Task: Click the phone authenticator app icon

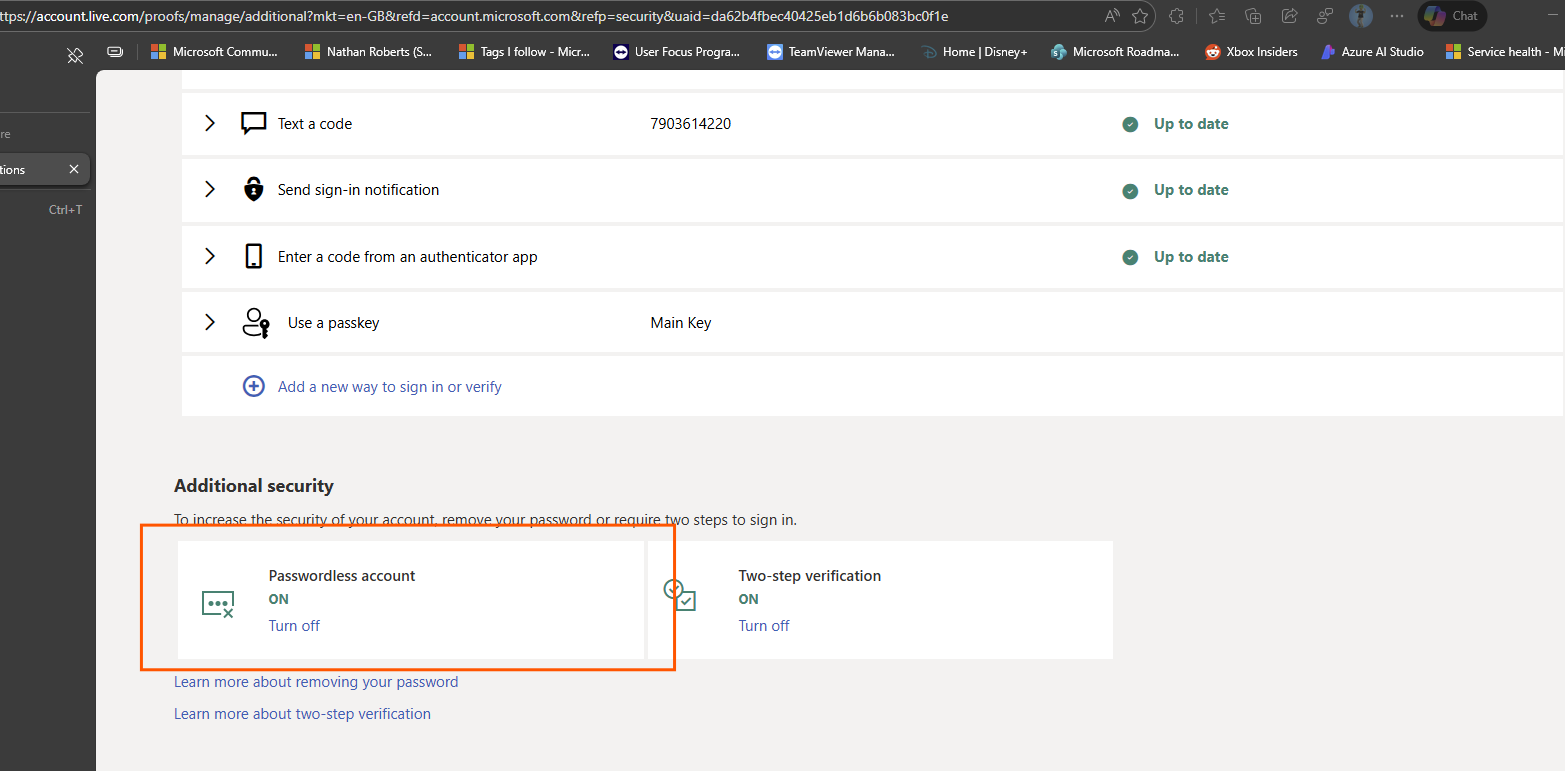Action: 254,256
